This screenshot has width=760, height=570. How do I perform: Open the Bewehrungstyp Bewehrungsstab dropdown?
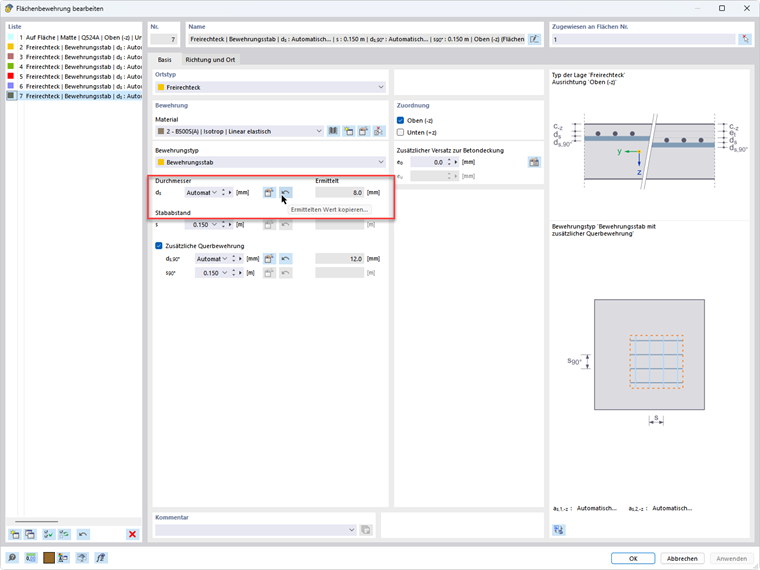270,162
